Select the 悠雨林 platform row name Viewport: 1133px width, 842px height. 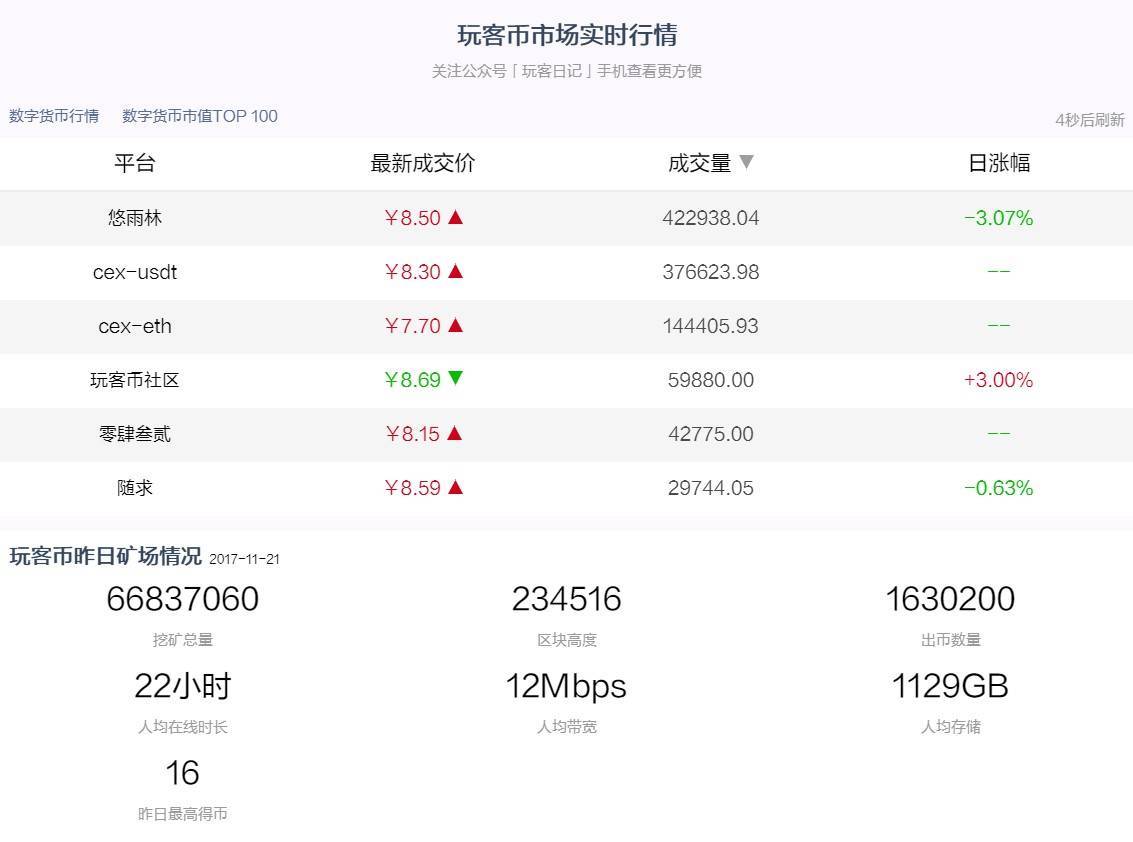(135, 218)
